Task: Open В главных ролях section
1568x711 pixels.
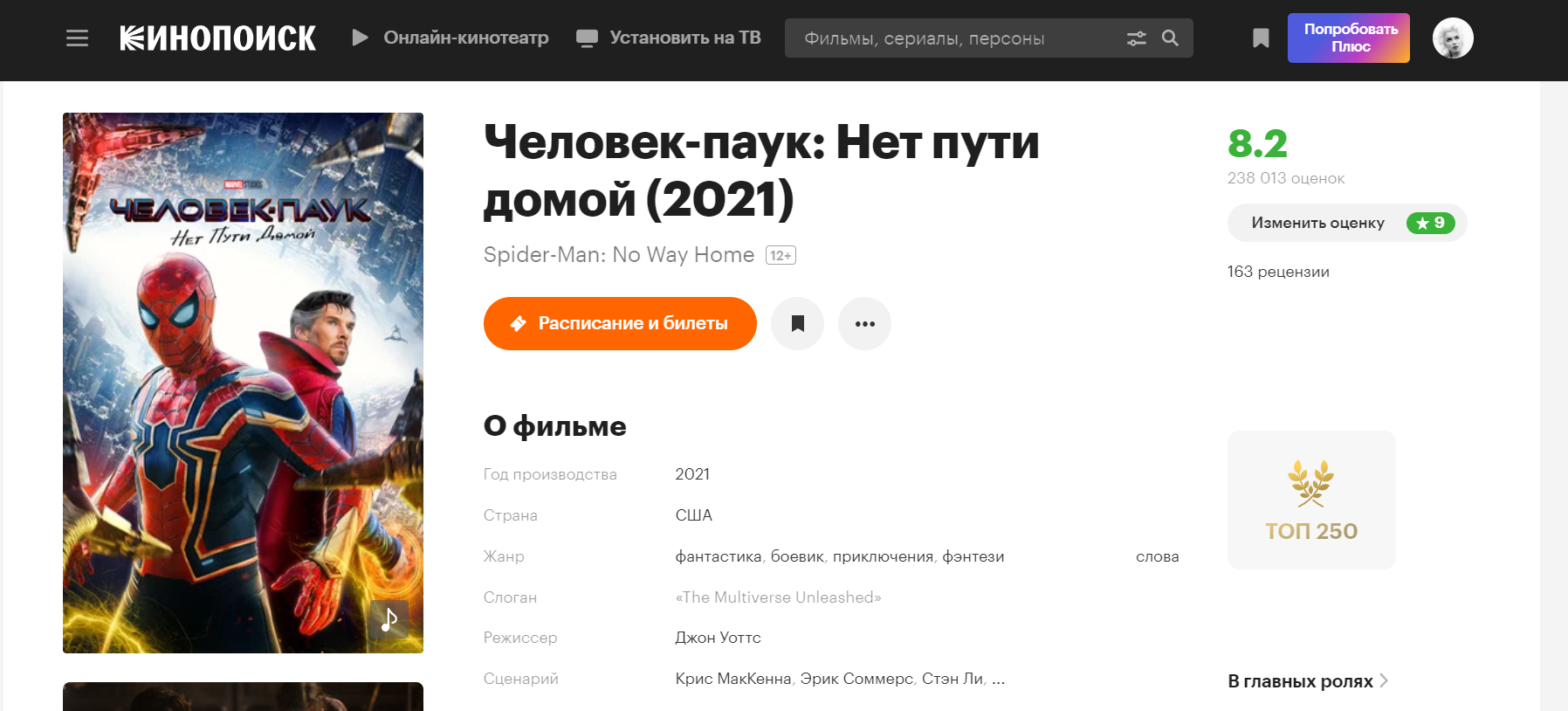Action: tap(1308, 681)
